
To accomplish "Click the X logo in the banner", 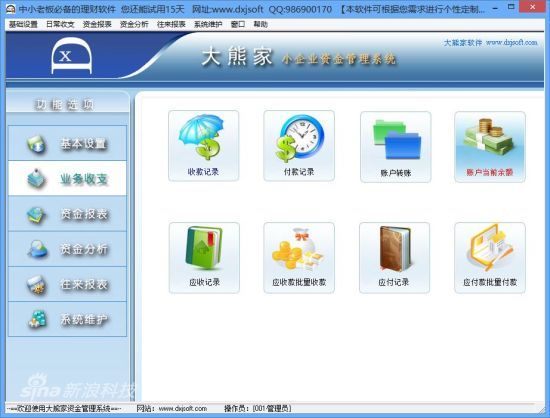I will (x=72, y=55).
